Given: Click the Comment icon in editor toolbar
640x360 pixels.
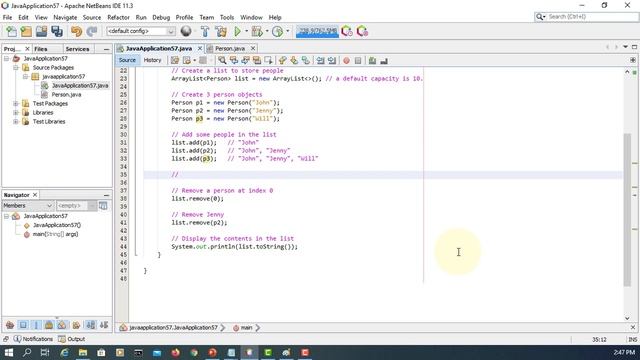Looking at the screenshot, I should pyautogui.click(x=372, y=60).
